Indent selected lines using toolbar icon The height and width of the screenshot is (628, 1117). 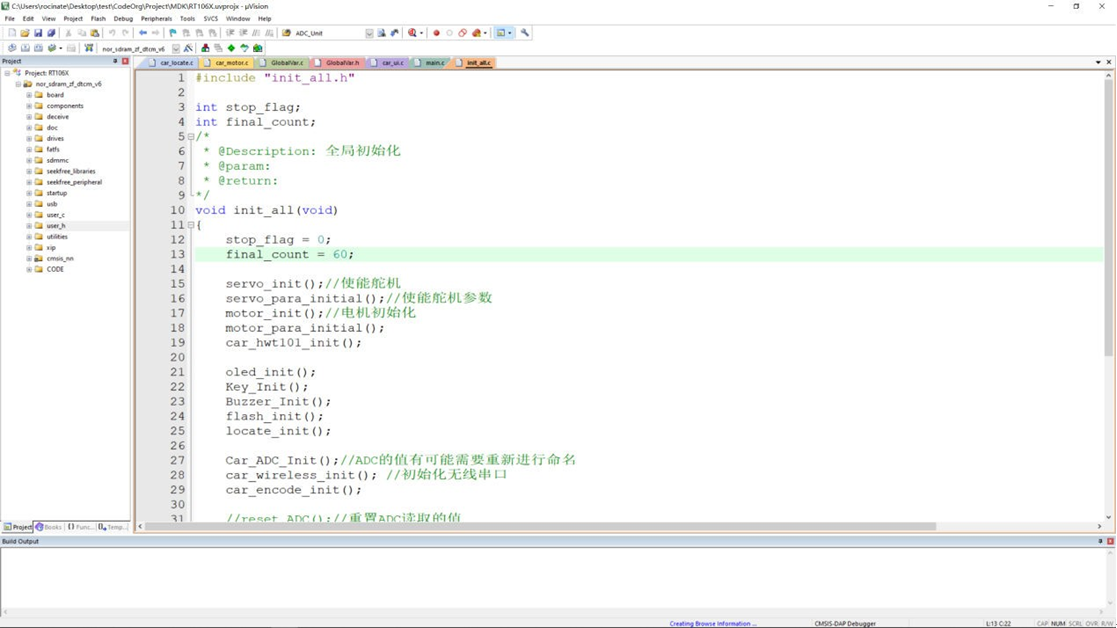[x=230, y=33]
